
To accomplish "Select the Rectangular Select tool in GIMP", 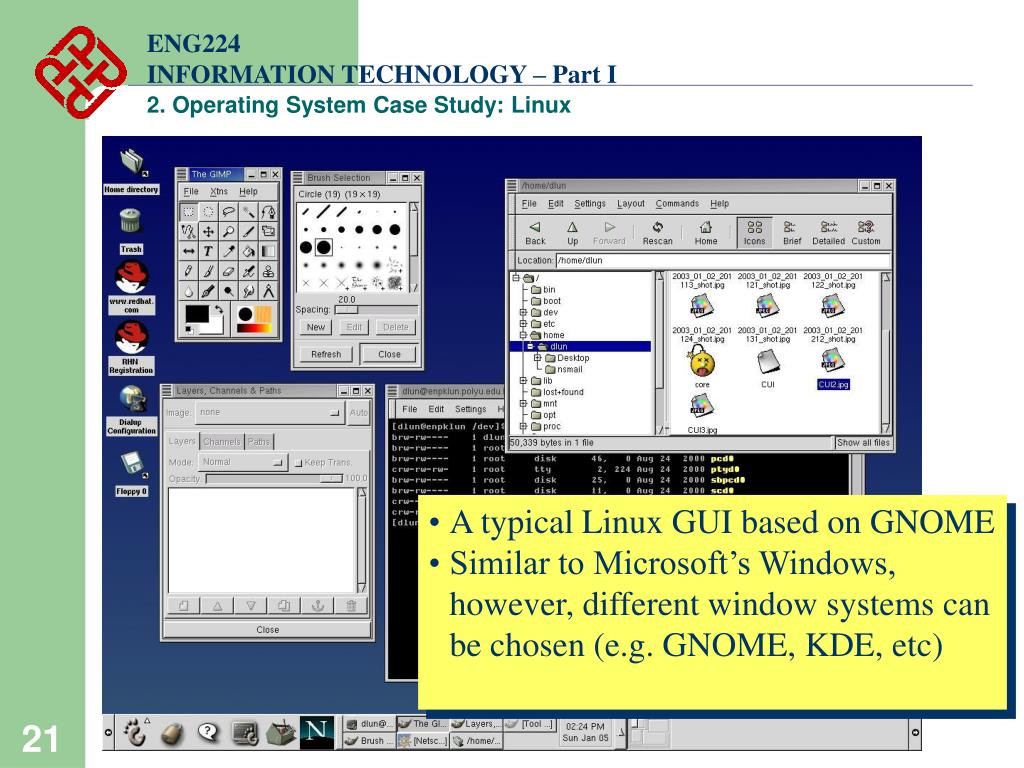I will [x=188, y=212].
